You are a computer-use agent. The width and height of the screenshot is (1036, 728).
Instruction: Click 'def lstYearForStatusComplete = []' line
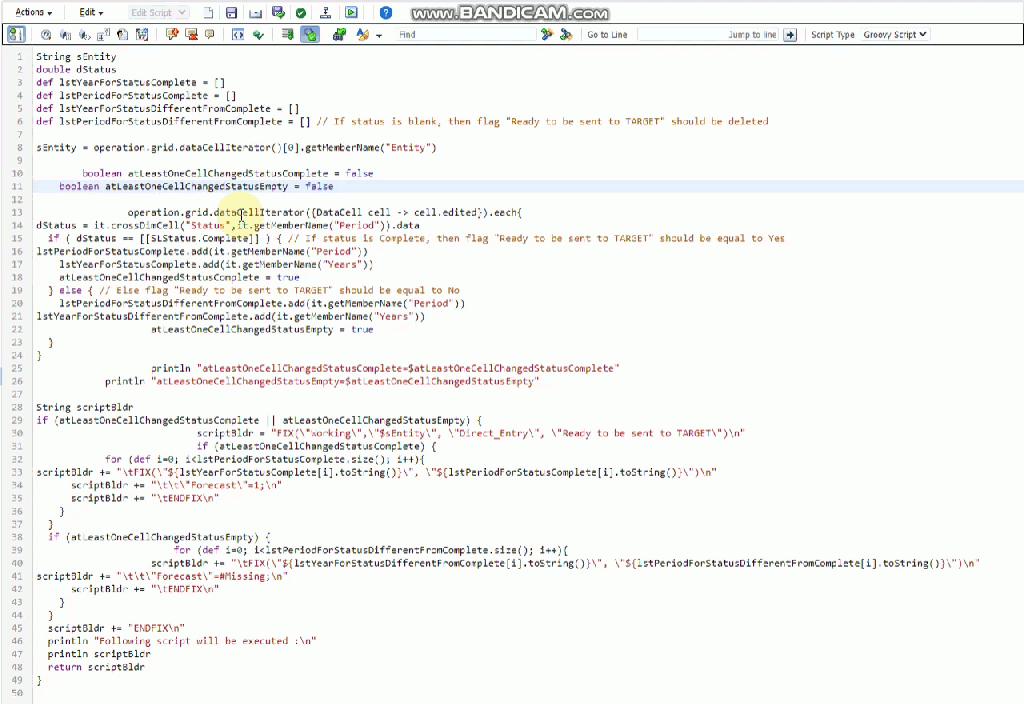pyautogui.click(x=131, y=83)
